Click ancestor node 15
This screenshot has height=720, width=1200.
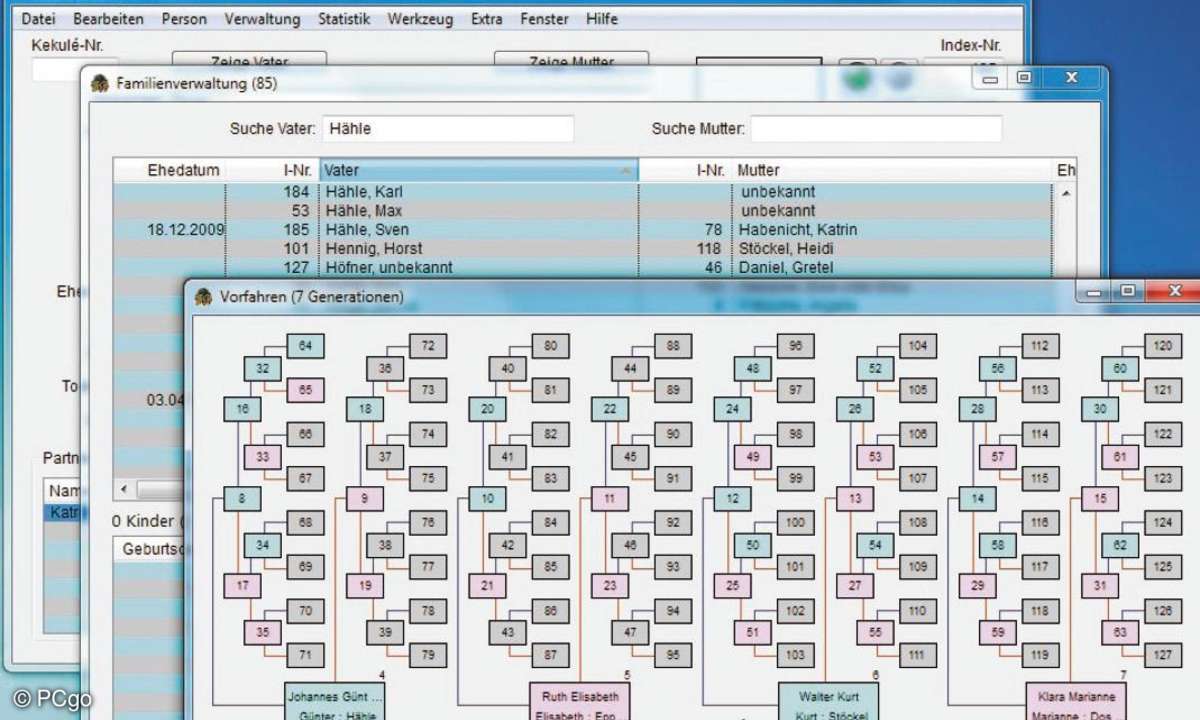coord(1100,498)
